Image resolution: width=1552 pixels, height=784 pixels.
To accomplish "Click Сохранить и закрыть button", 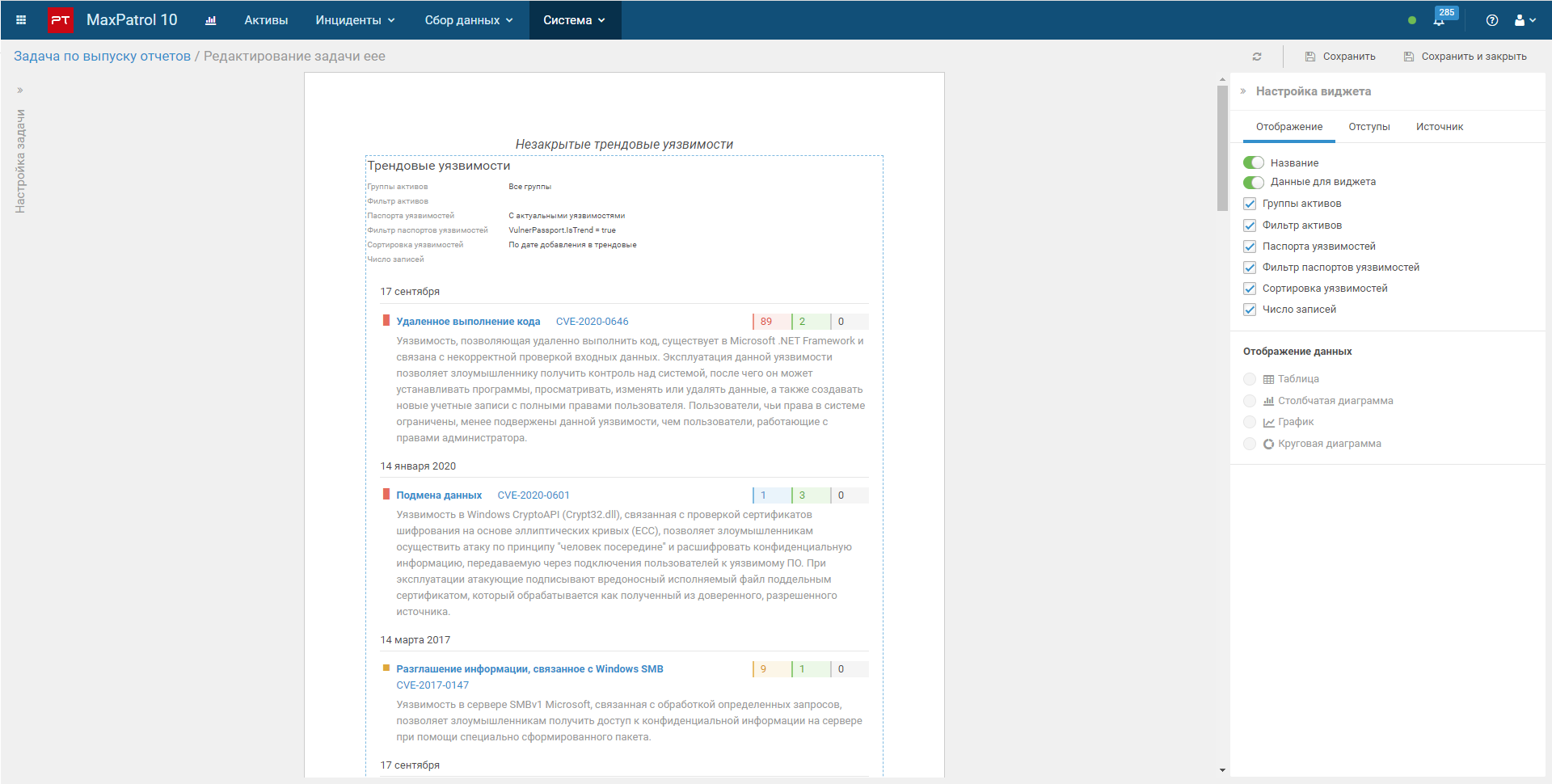I will point(1465,57).
